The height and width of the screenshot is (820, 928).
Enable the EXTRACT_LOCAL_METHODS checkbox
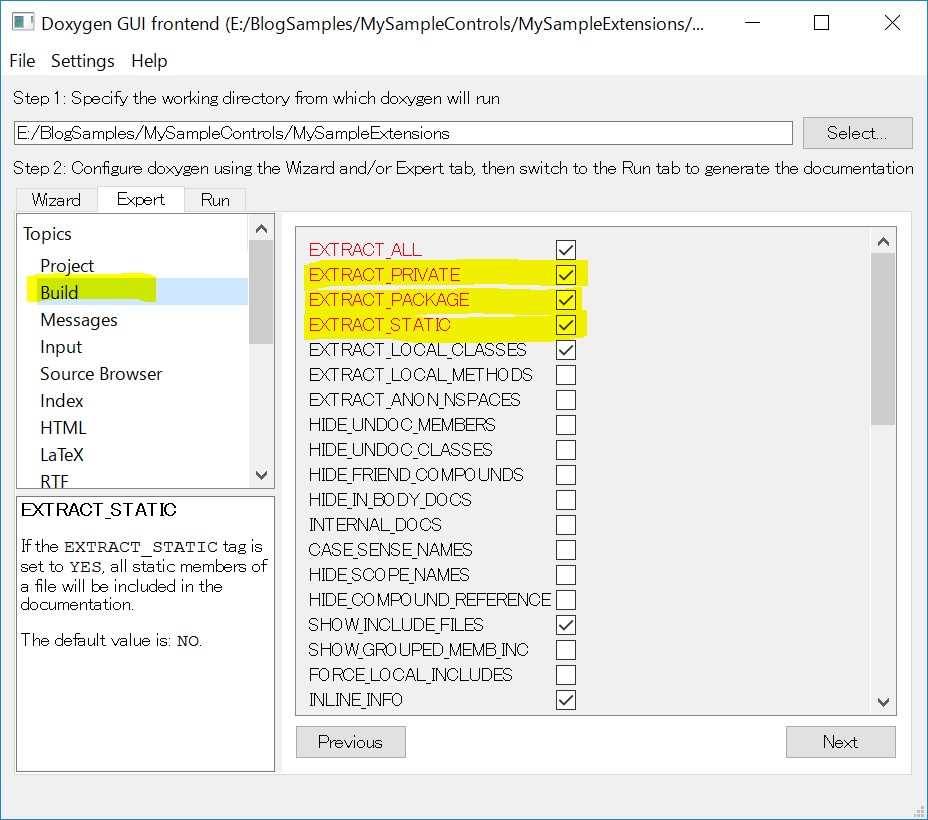(566, 375)
